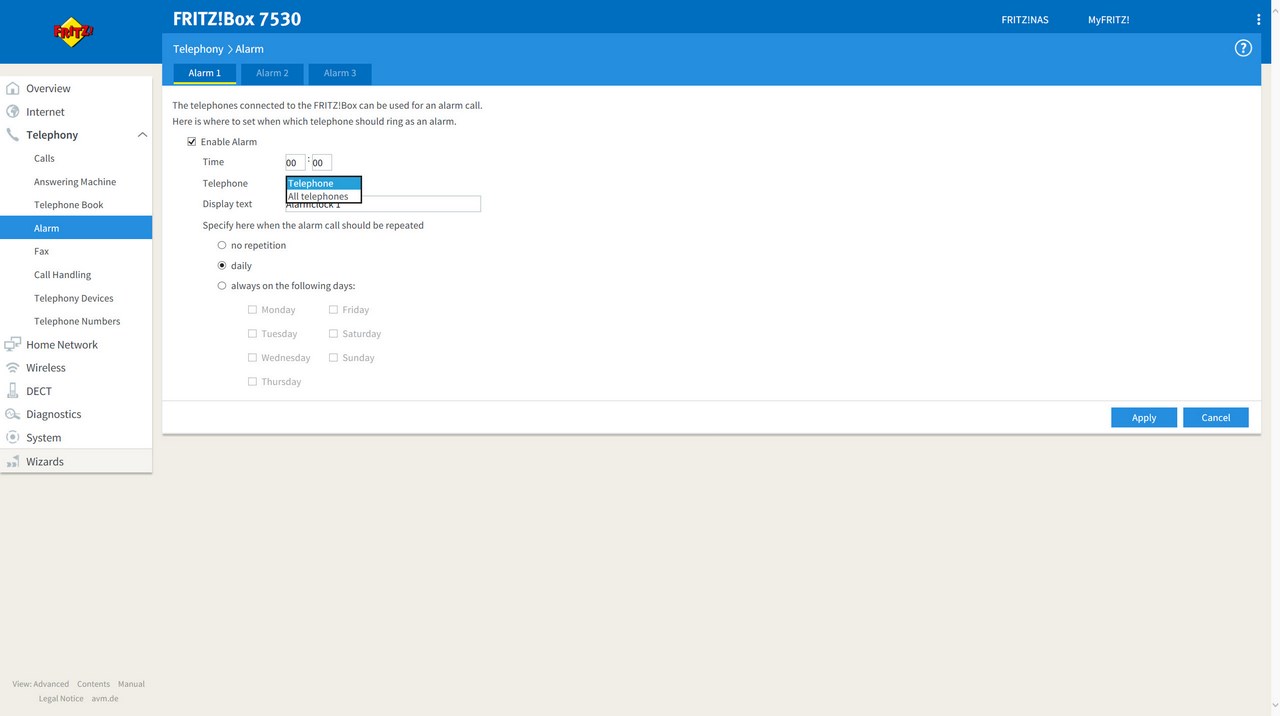Click the DECT handset icon

pyautogui.click(x=13, y=391)
